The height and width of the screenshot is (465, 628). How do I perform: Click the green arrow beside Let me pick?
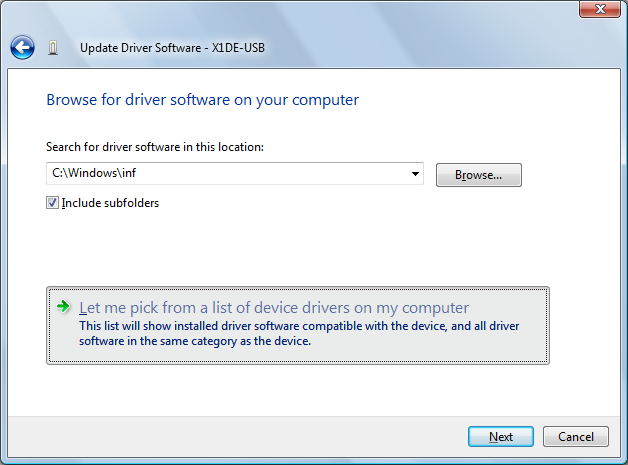point(63,307)
